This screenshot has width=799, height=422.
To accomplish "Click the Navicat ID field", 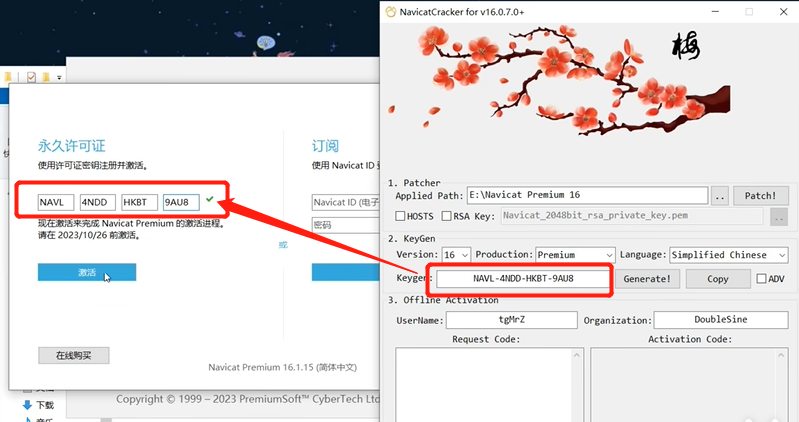I will pyautogui.click(x=345, y=202).
